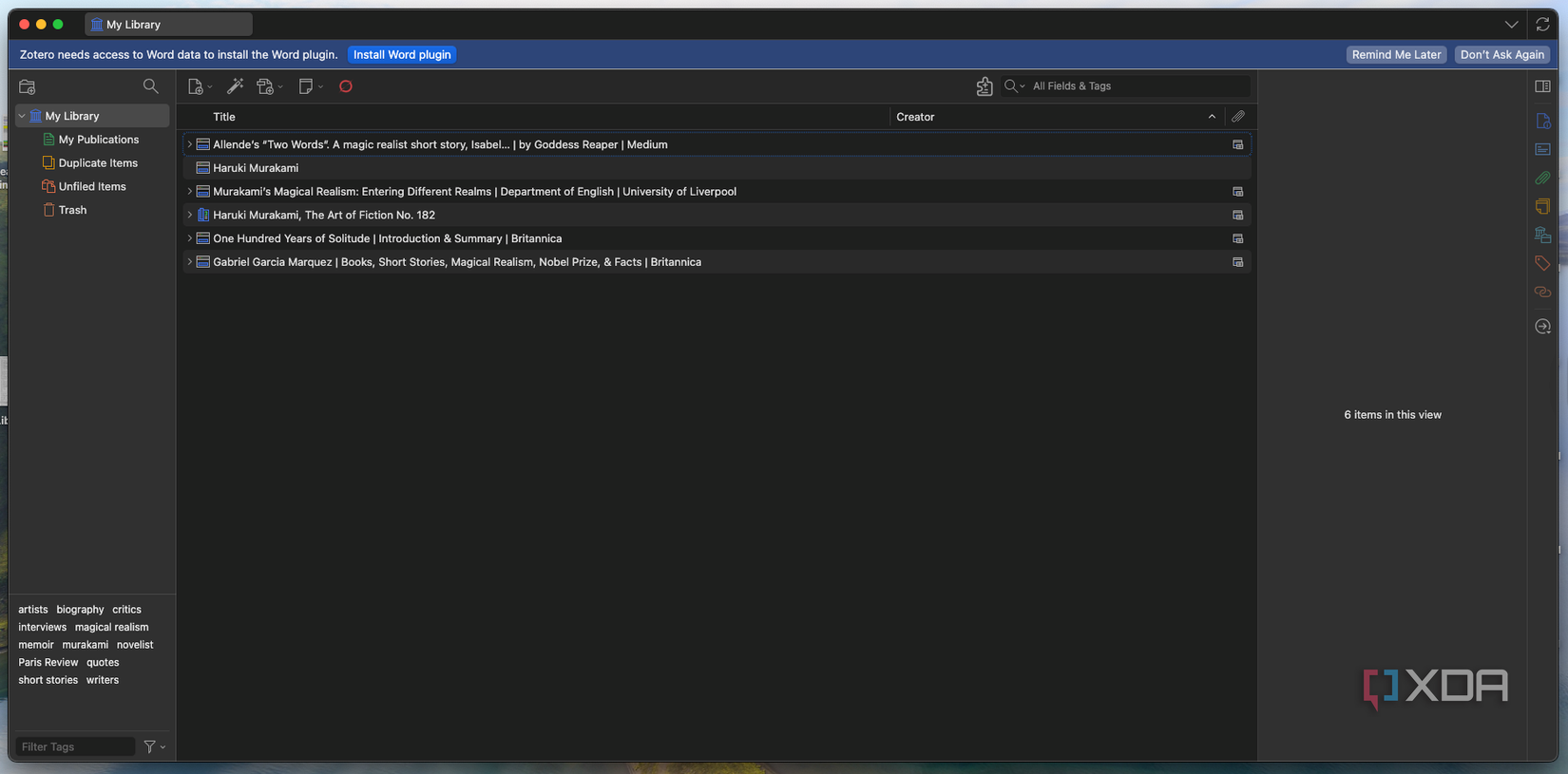Click the locate/export icon beside search

pyautogui.click(x=985, y=86)
